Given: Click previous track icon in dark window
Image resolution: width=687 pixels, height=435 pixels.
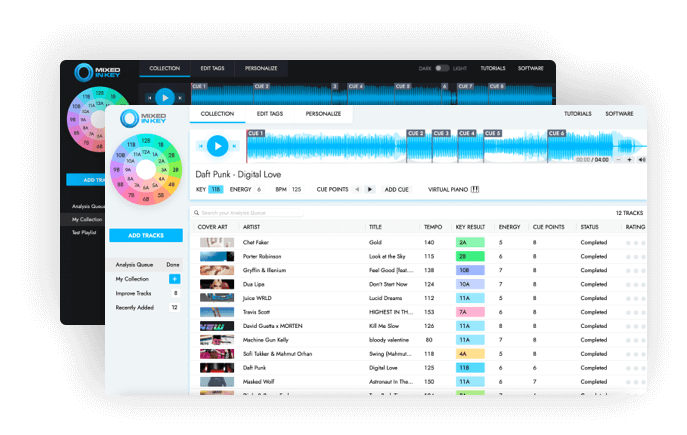Looking at the screenshot, I should 149,98.
